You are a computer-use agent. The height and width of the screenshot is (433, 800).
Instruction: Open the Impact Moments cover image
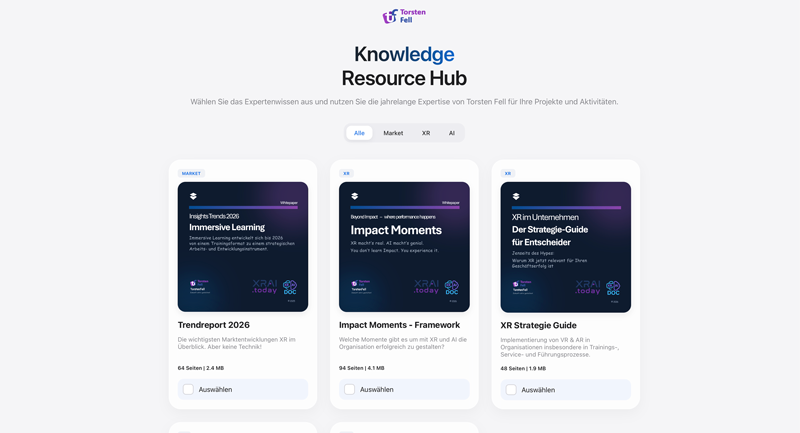coord(404,246)
